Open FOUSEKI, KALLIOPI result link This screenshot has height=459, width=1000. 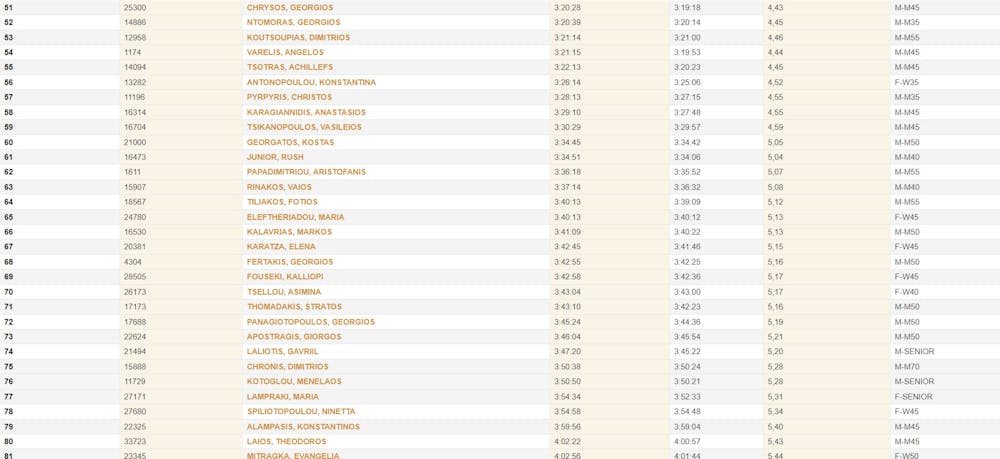286,277
